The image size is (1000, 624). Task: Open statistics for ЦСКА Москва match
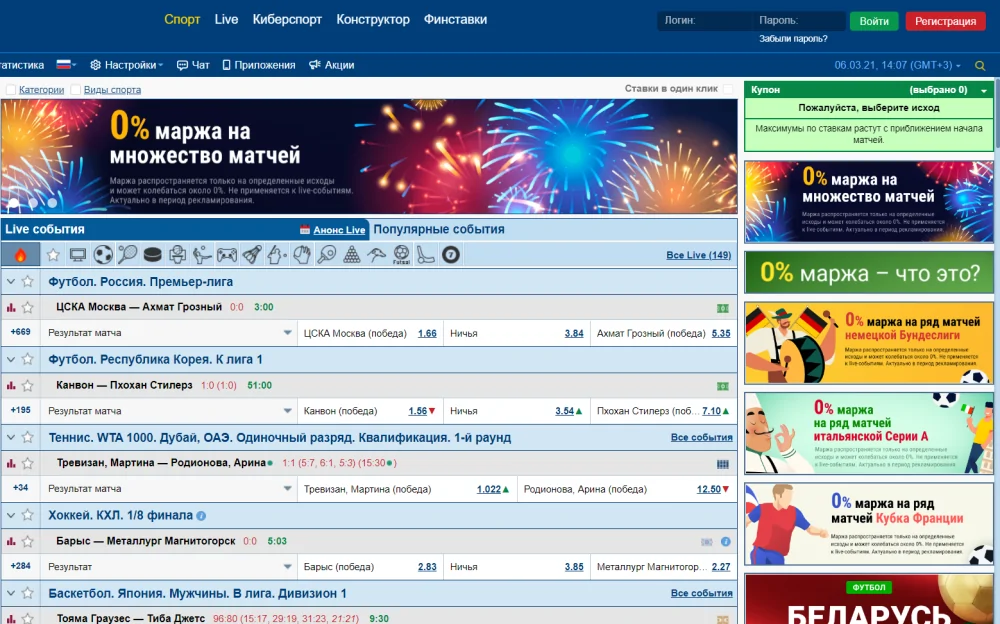point(12,308)
